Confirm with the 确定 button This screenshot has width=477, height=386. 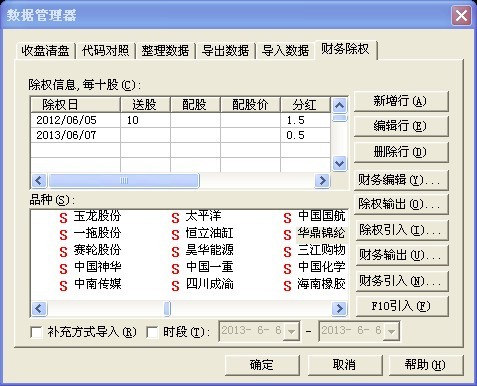click(x=262, y=365)
